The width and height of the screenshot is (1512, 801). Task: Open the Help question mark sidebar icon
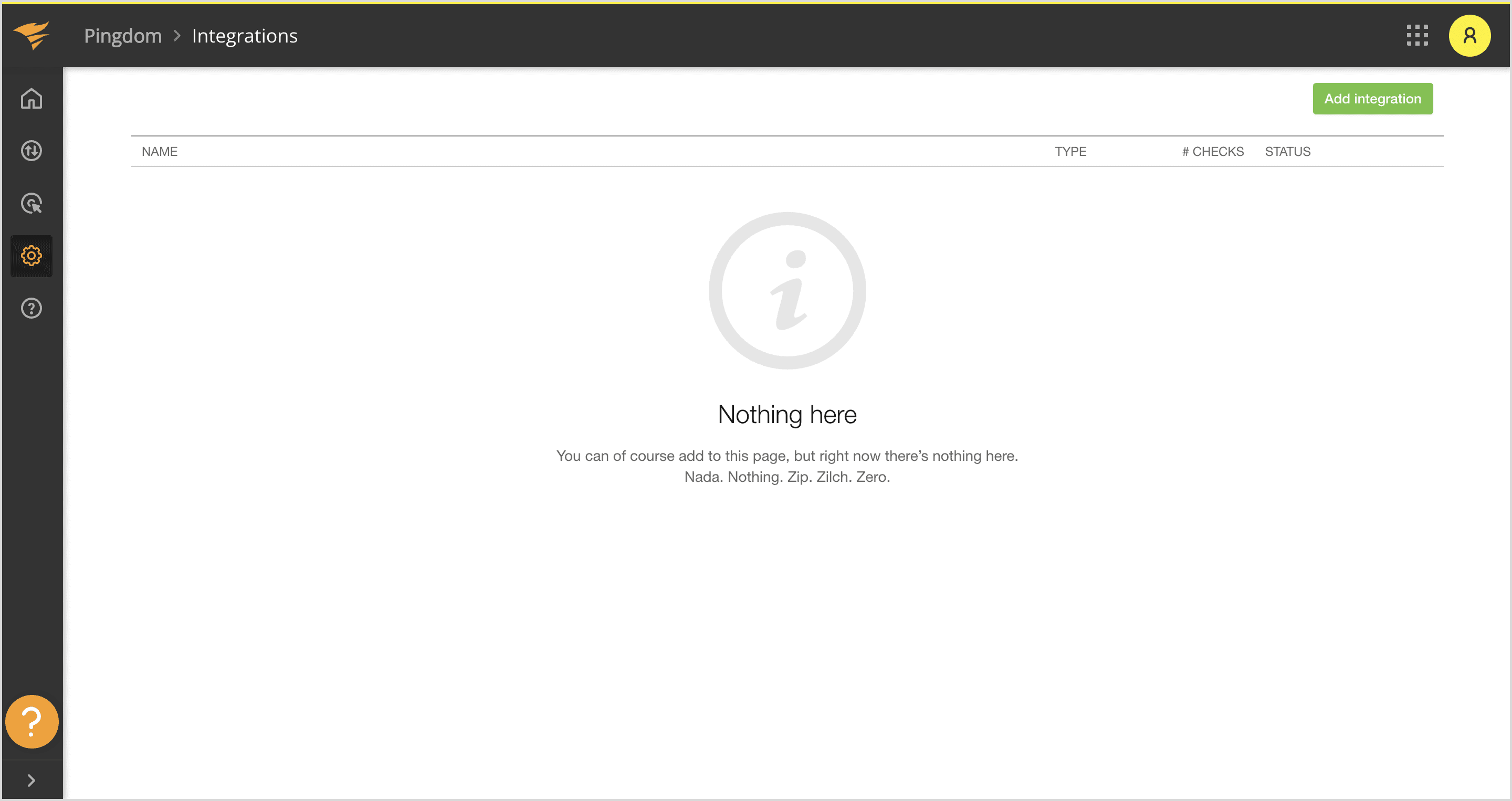coord(31,308)
